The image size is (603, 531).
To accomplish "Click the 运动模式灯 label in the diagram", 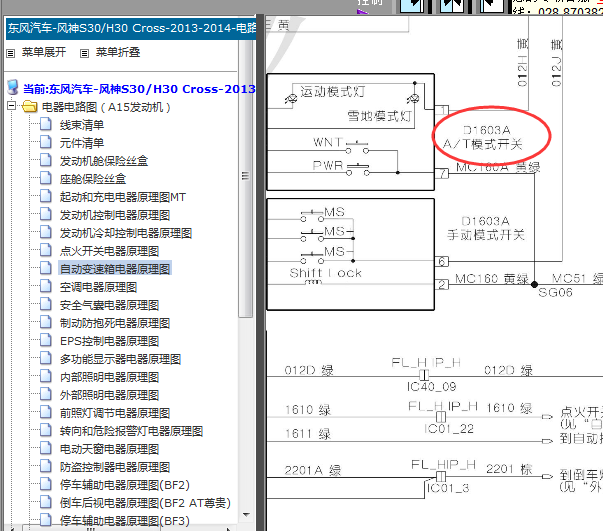I will (x=333, y=92).
